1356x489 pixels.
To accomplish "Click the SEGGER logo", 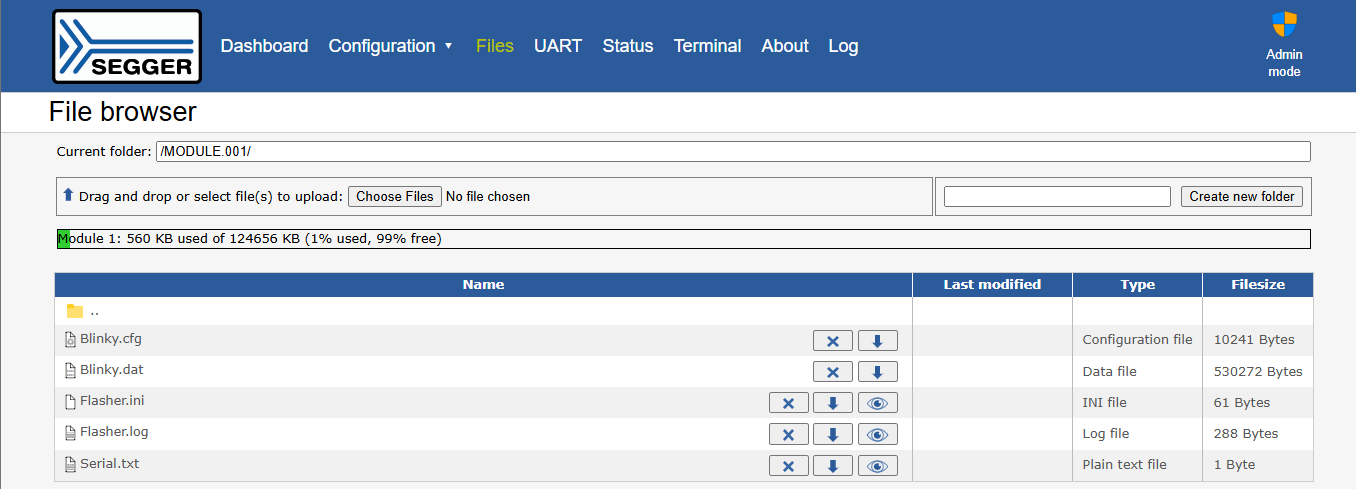I will [127, 46].
